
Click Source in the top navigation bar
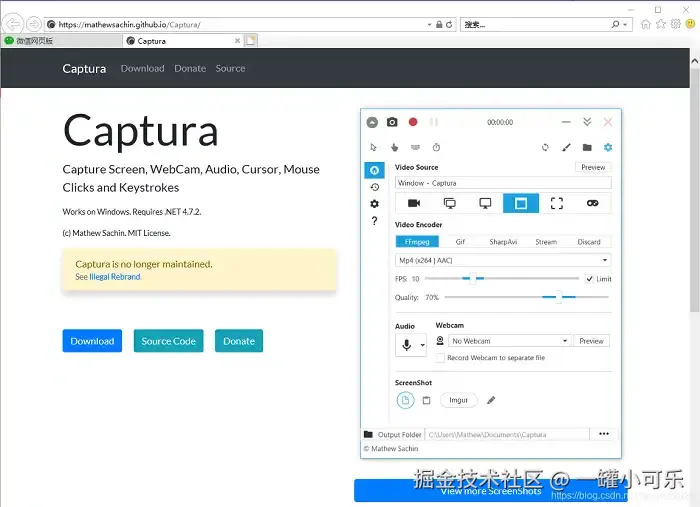[x=230, y=69]
